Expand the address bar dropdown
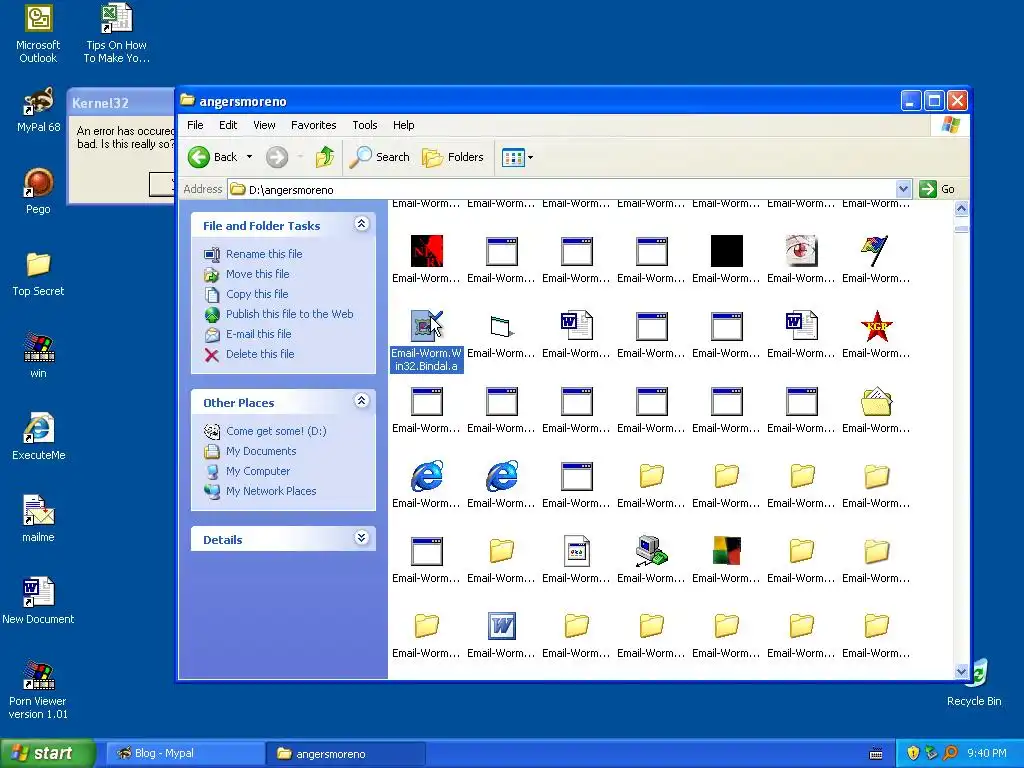 pos(903,189)
